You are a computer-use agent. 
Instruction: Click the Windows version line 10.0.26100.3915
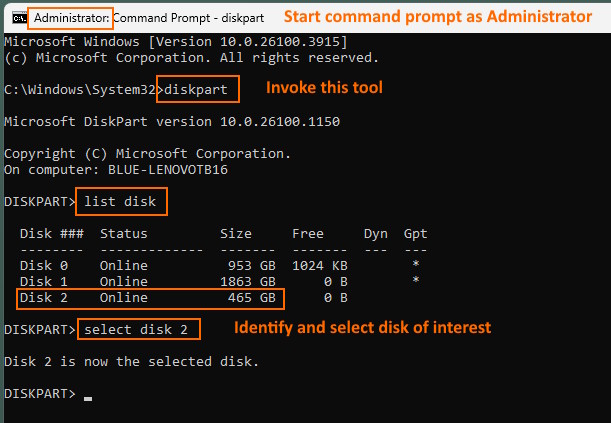pyautogui.click(x=176, y=42)
